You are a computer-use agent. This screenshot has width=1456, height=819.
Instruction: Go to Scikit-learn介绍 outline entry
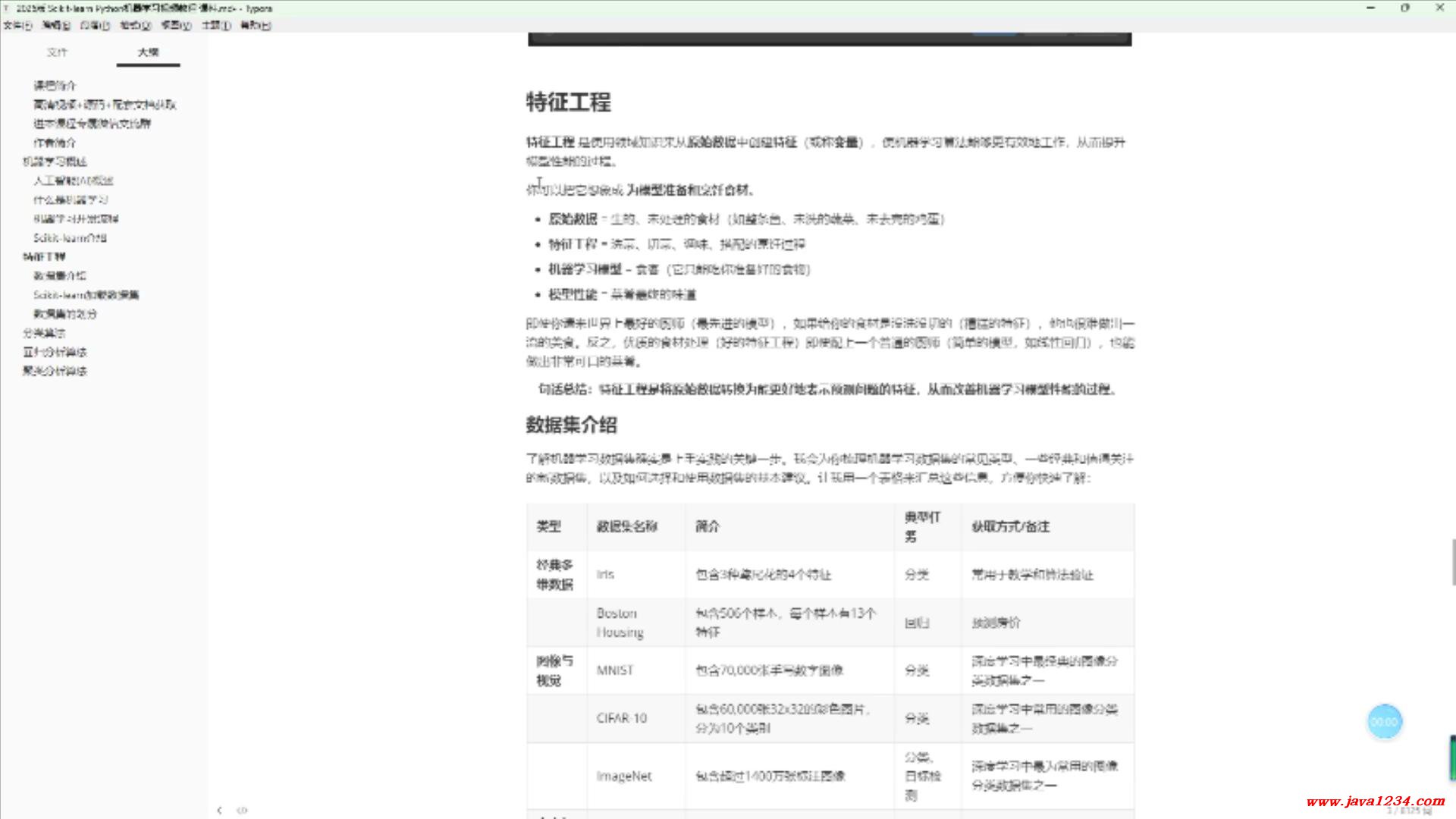pyautogui.click(x=70, y=237)
